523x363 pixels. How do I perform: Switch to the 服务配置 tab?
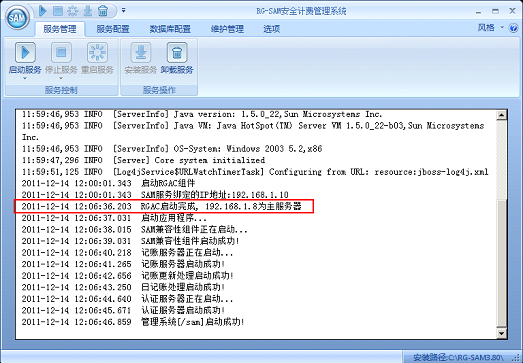(113, 29)
